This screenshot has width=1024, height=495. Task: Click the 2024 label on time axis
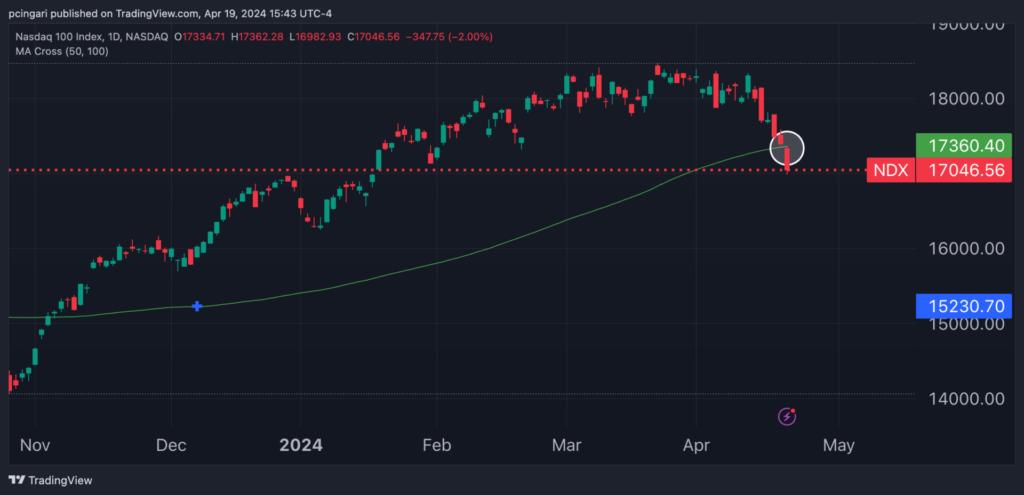(x=300, y=445)
